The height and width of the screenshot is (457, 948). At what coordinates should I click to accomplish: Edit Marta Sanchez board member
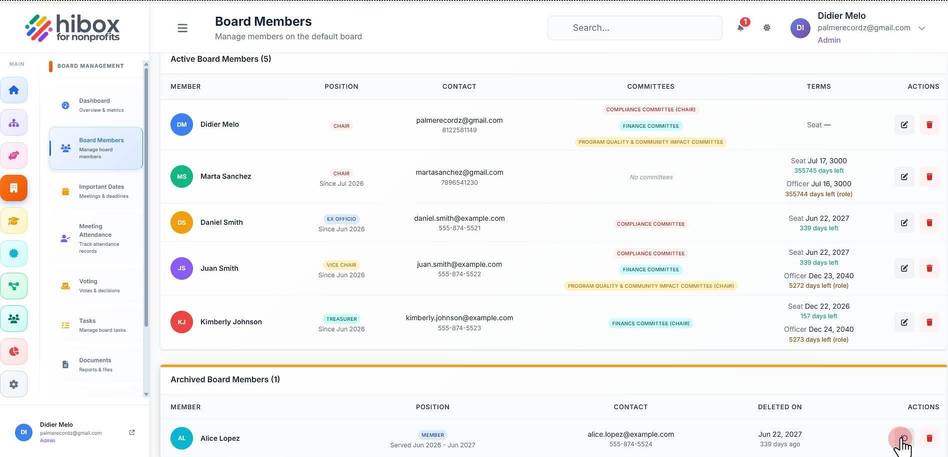(904, 177)
